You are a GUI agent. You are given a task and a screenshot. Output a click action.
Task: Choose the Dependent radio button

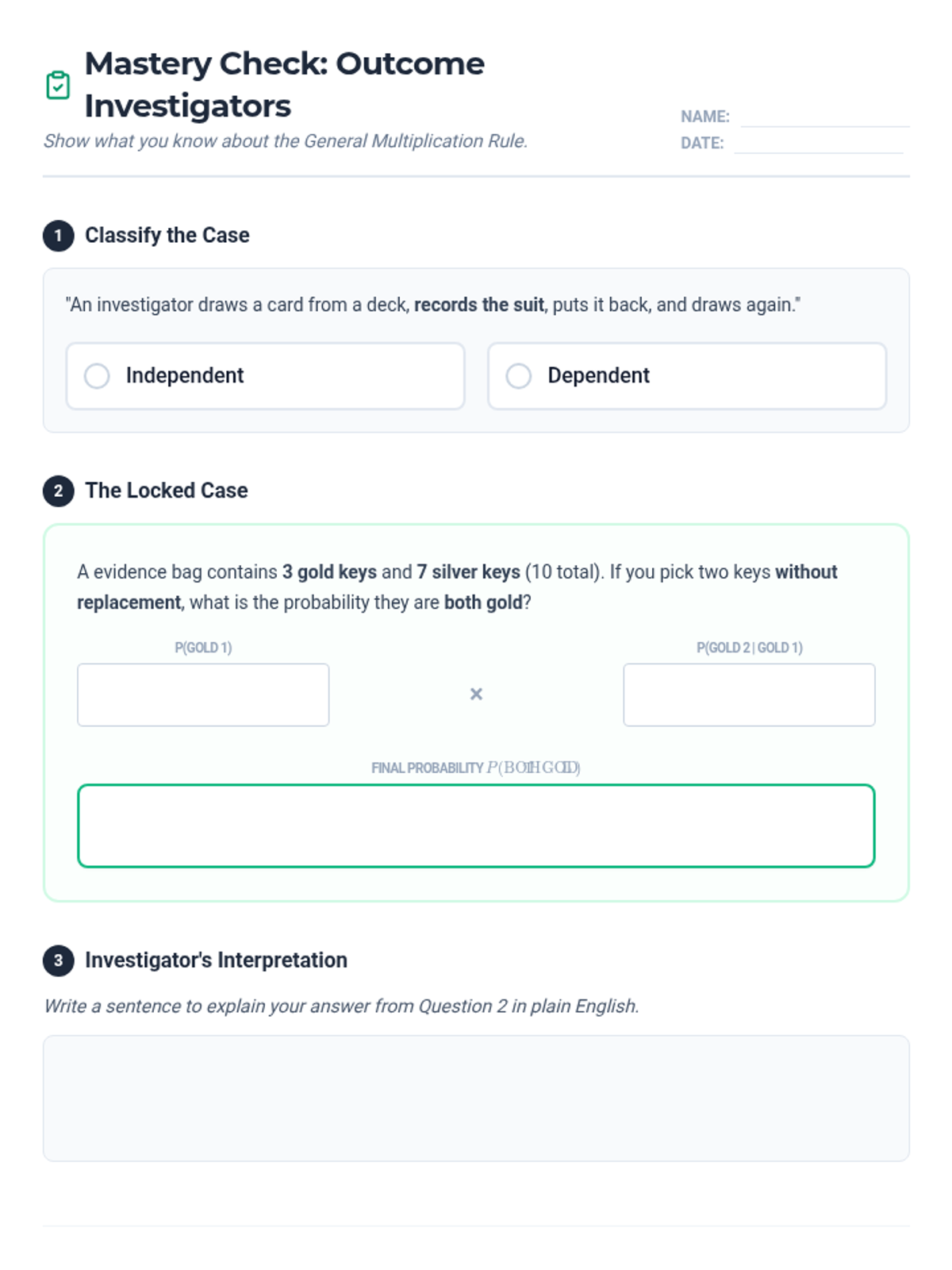tap(519, 376)
